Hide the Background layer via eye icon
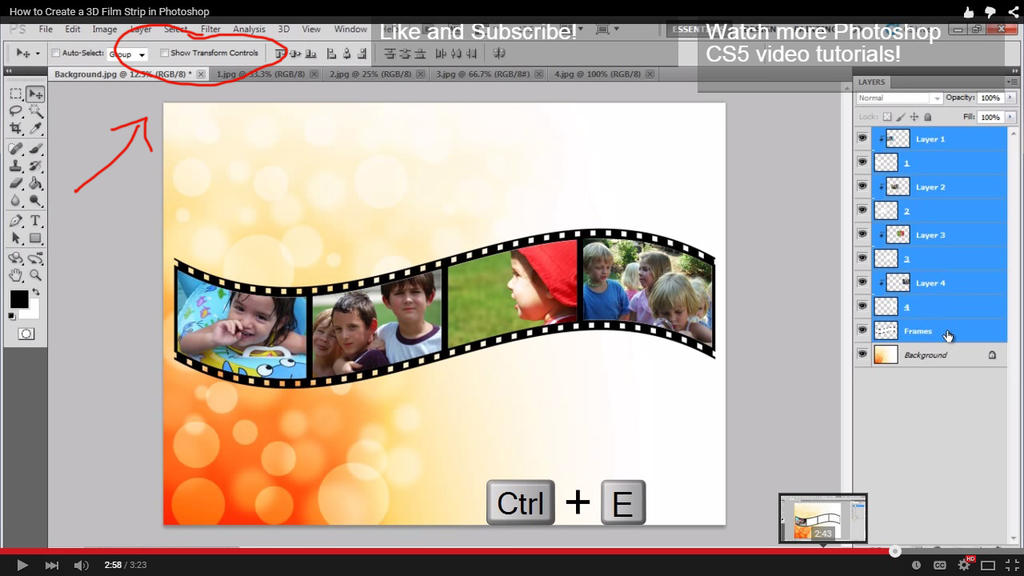Screen dimensions: 1024x576 [862, 355]
